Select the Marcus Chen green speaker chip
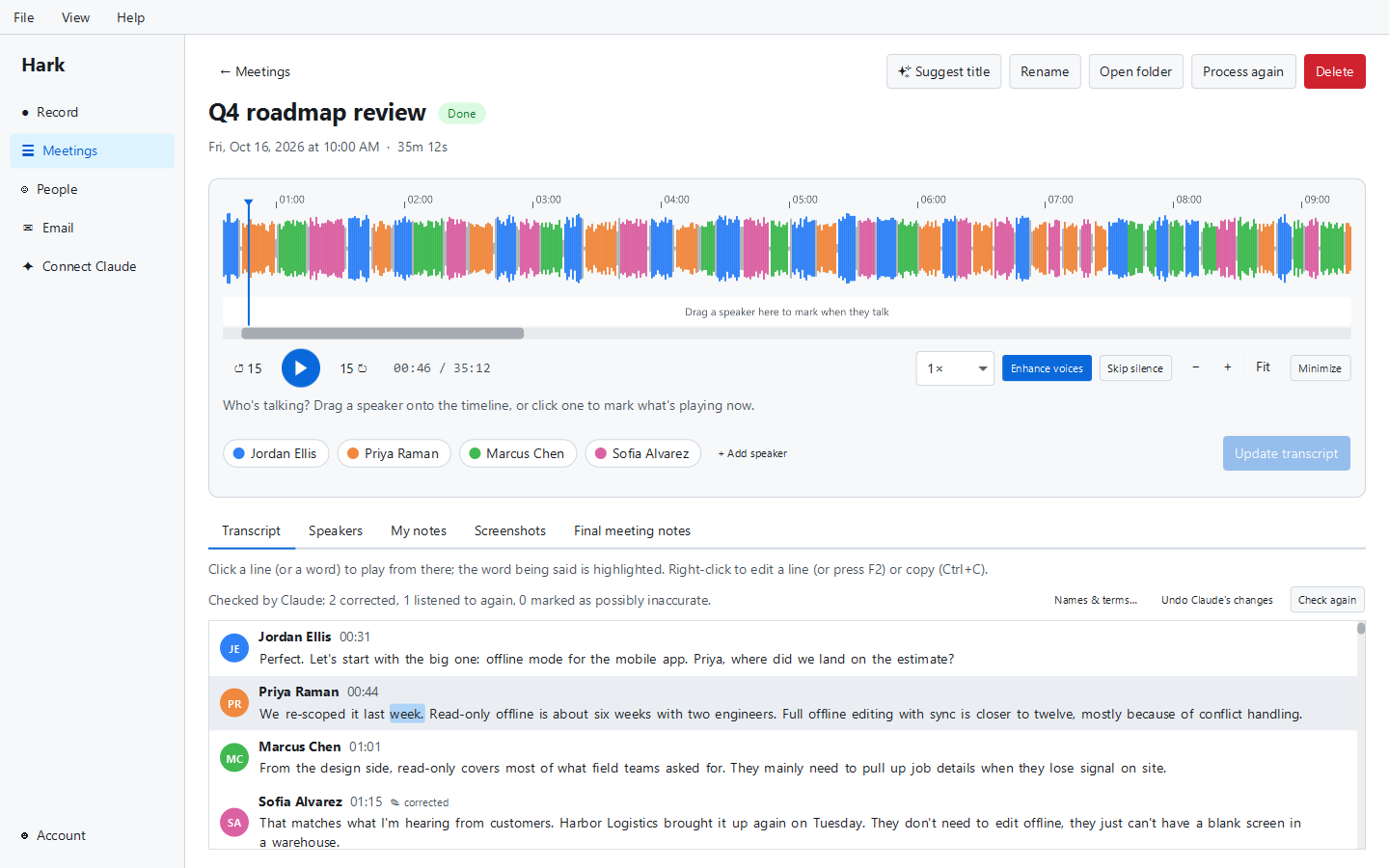 tap(517, 453)
